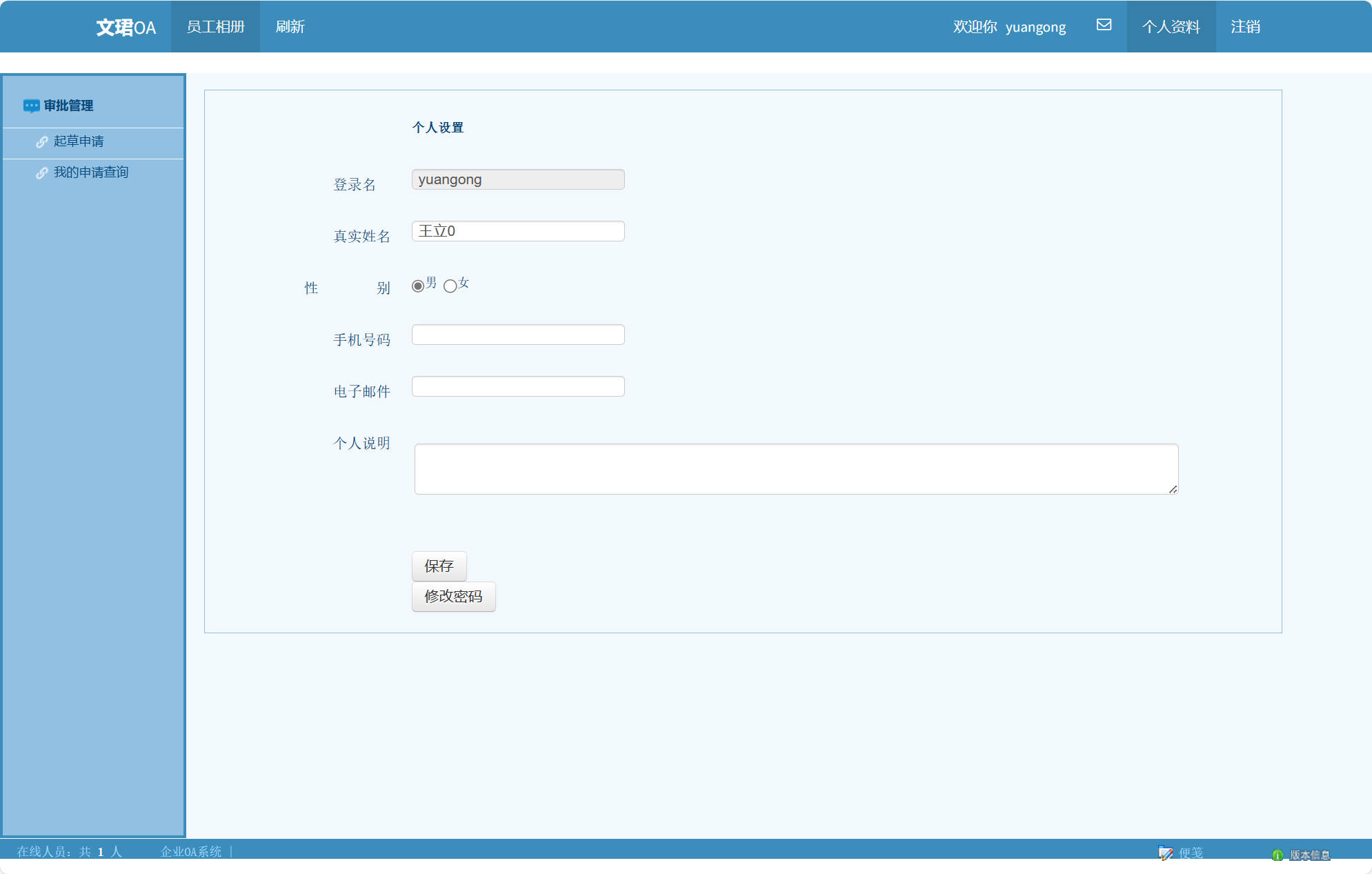This screenshot has width=1372, height=874.
Task: Click inside the 真实姓名 name field
Action: click(x=518, y=230)
